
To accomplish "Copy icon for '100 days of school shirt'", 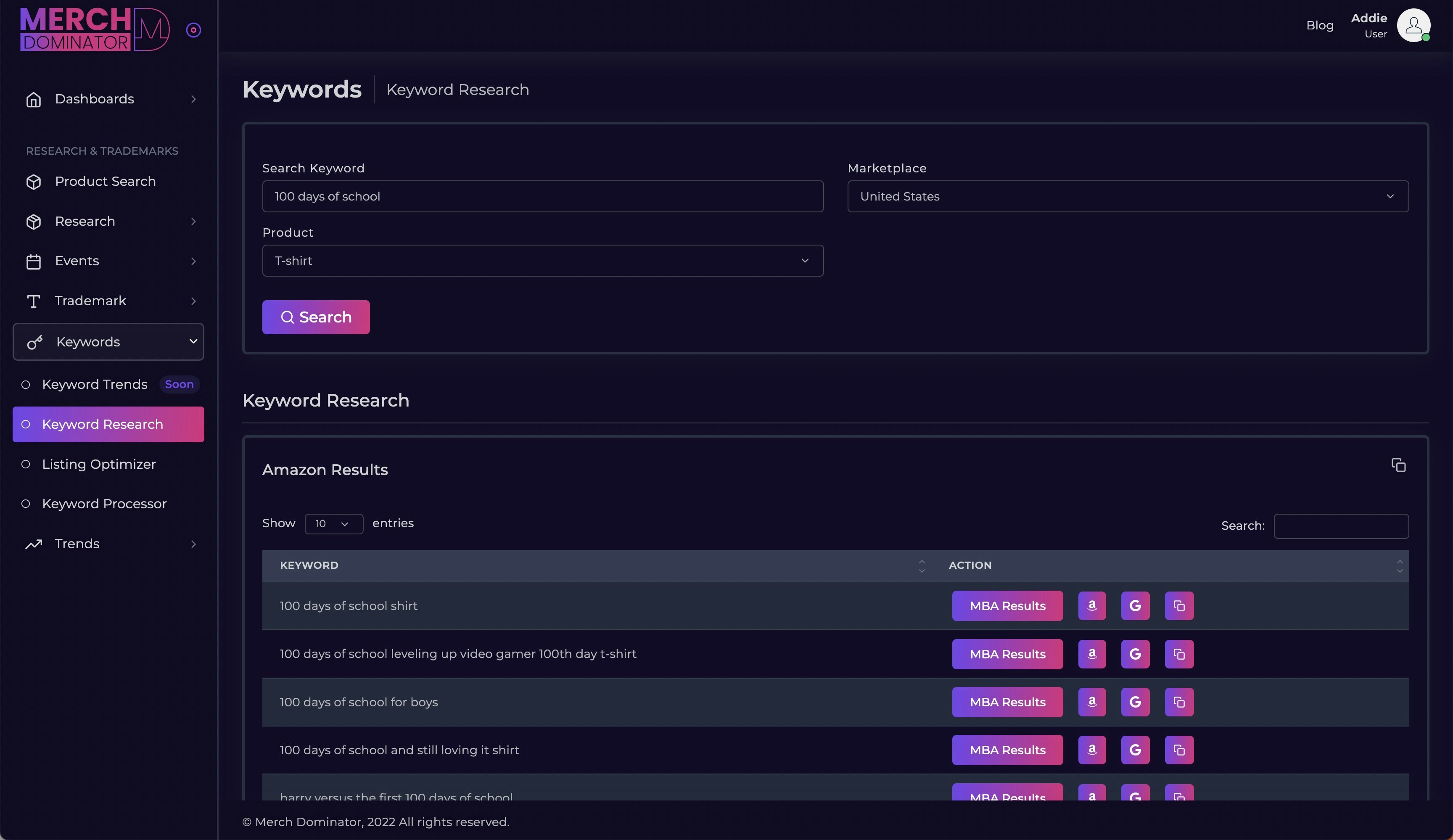I will 1179,606.
